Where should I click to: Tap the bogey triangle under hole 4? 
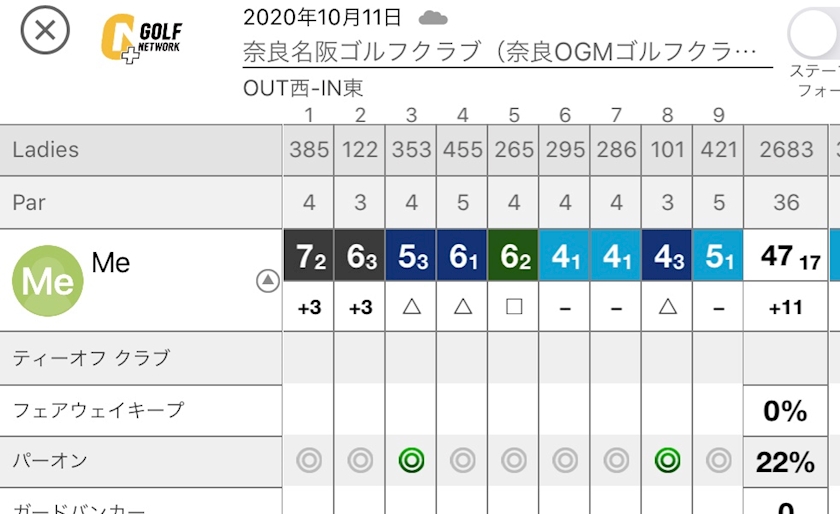point(463,307)
